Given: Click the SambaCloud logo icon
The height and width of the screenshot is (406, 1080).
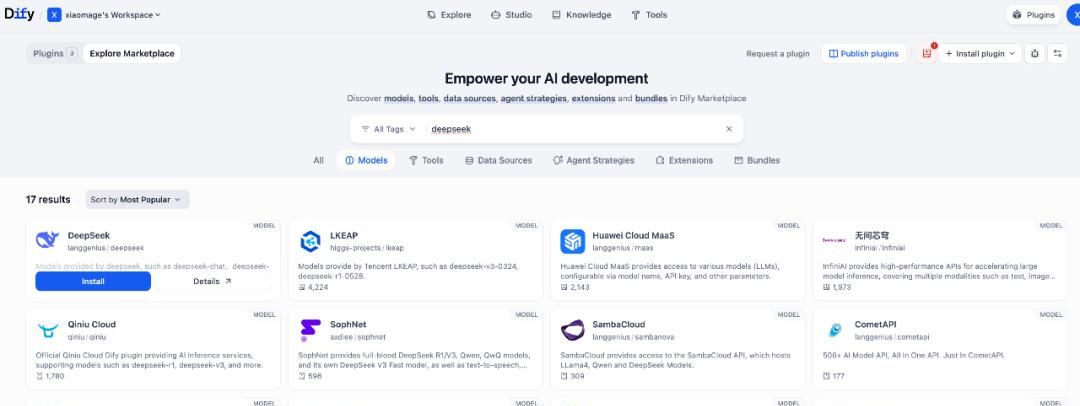Looking at the screenshot, I should [x=572, y=330].
